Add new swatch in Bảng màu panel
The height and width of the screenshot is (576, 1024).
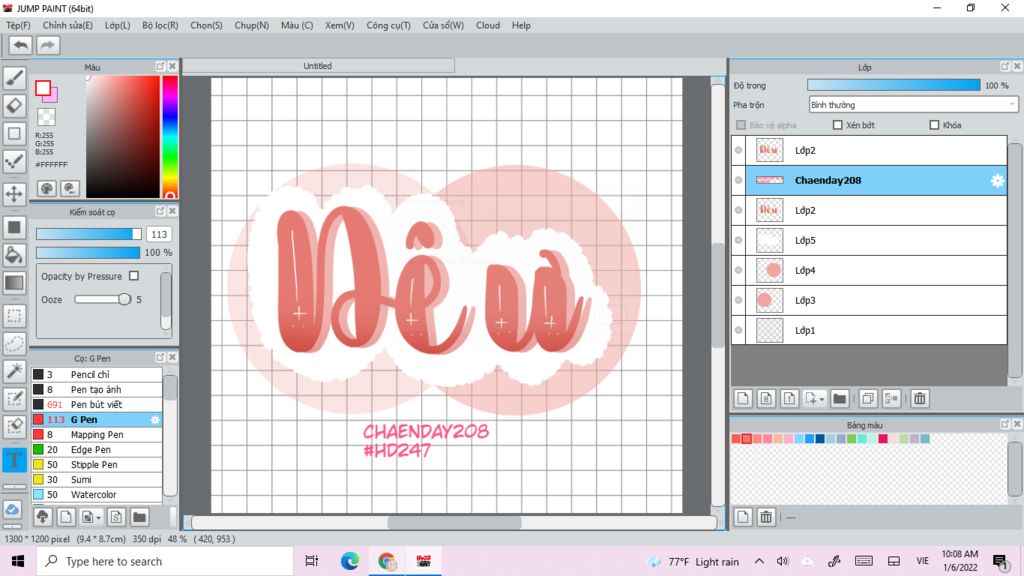pos(743,517)
